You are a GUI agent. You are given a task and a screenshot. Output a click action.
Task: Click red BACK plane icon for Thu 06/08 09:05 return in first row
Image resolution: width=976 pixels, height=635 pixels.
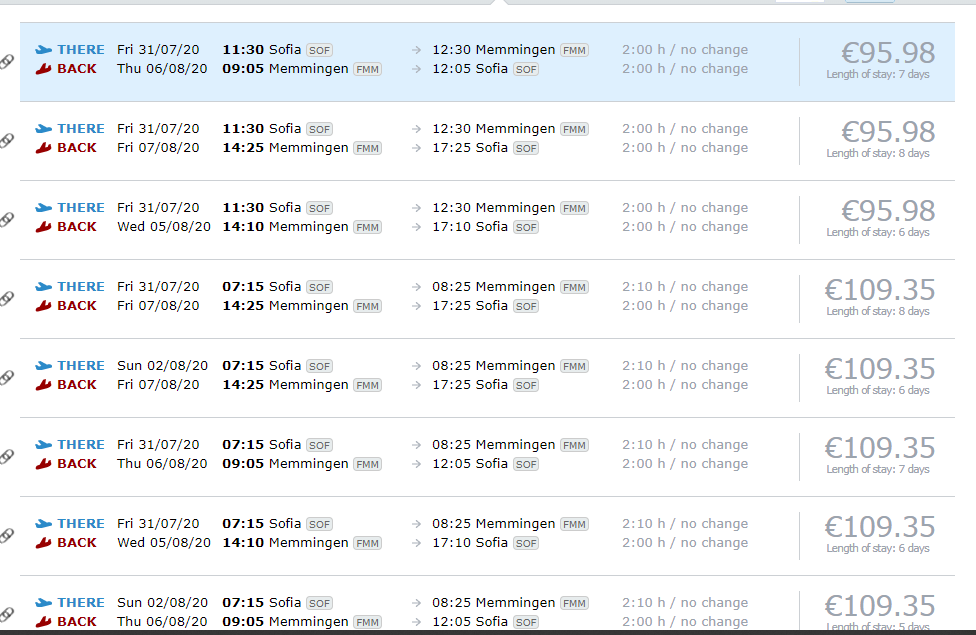click(x=43, y=69)
